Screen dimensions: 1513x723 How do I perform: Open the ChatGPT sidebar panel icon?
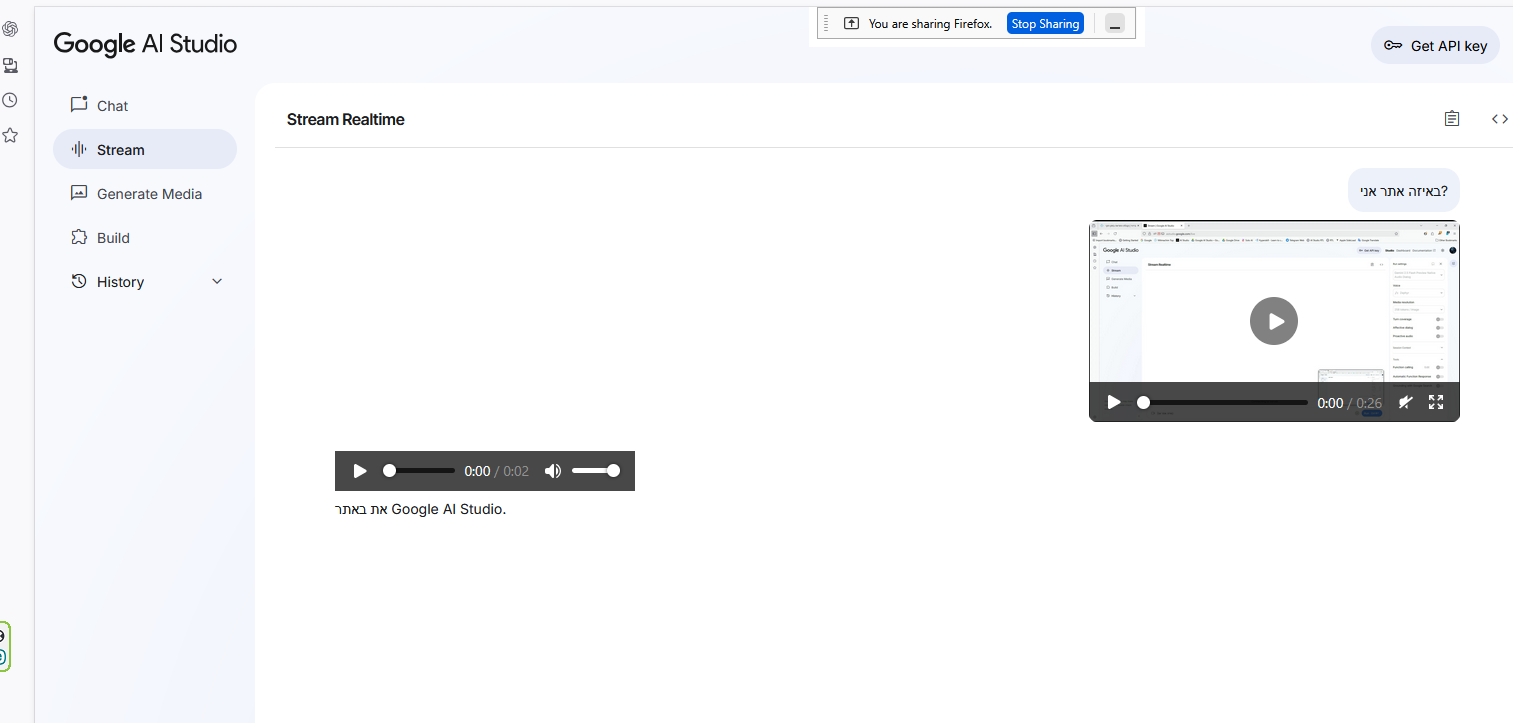(10, 29)
